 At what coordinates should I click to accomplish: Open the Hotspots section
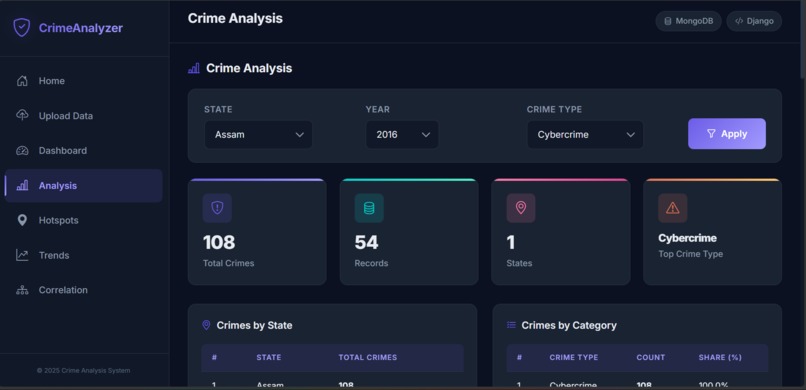coord(84,220)
